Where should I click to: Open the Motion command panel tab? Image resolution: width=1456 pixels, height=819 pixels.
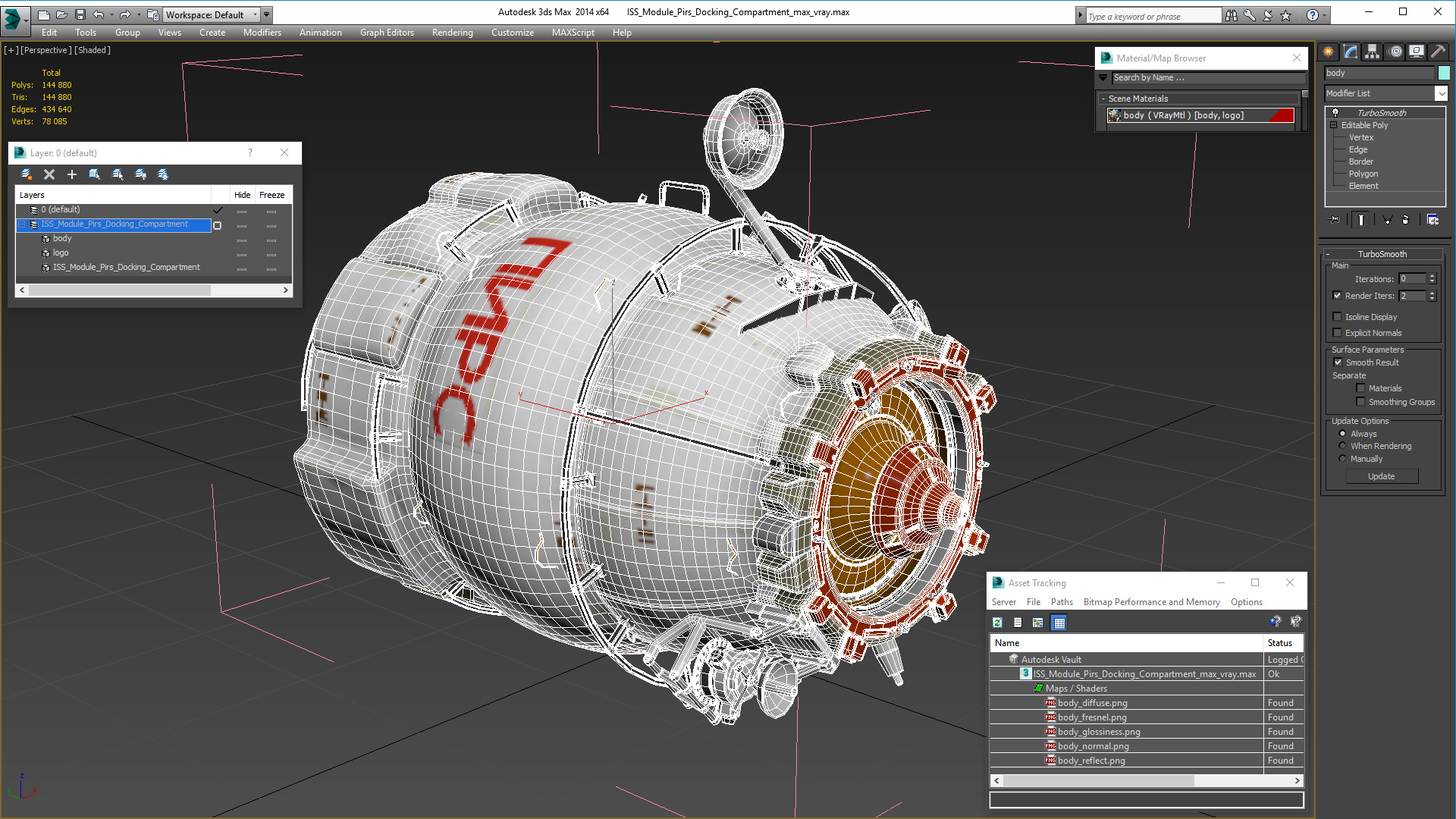pos(1395,52)
